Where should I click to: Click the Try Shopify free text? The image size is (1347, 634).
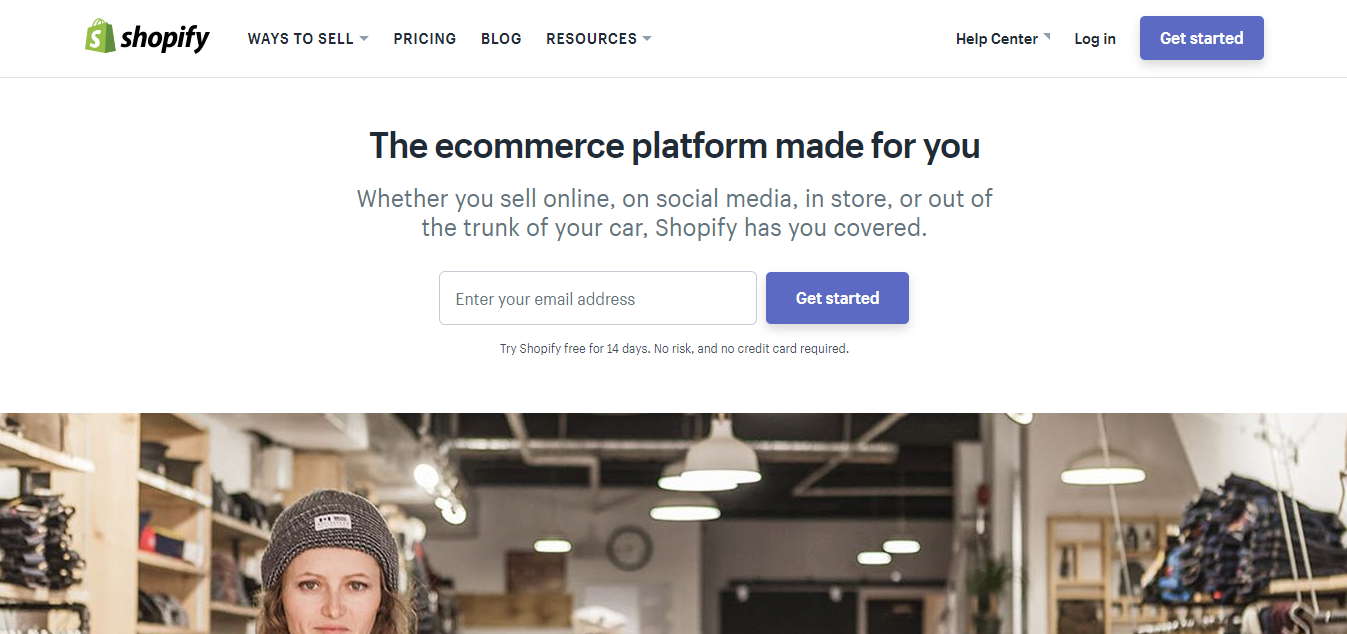672,348
